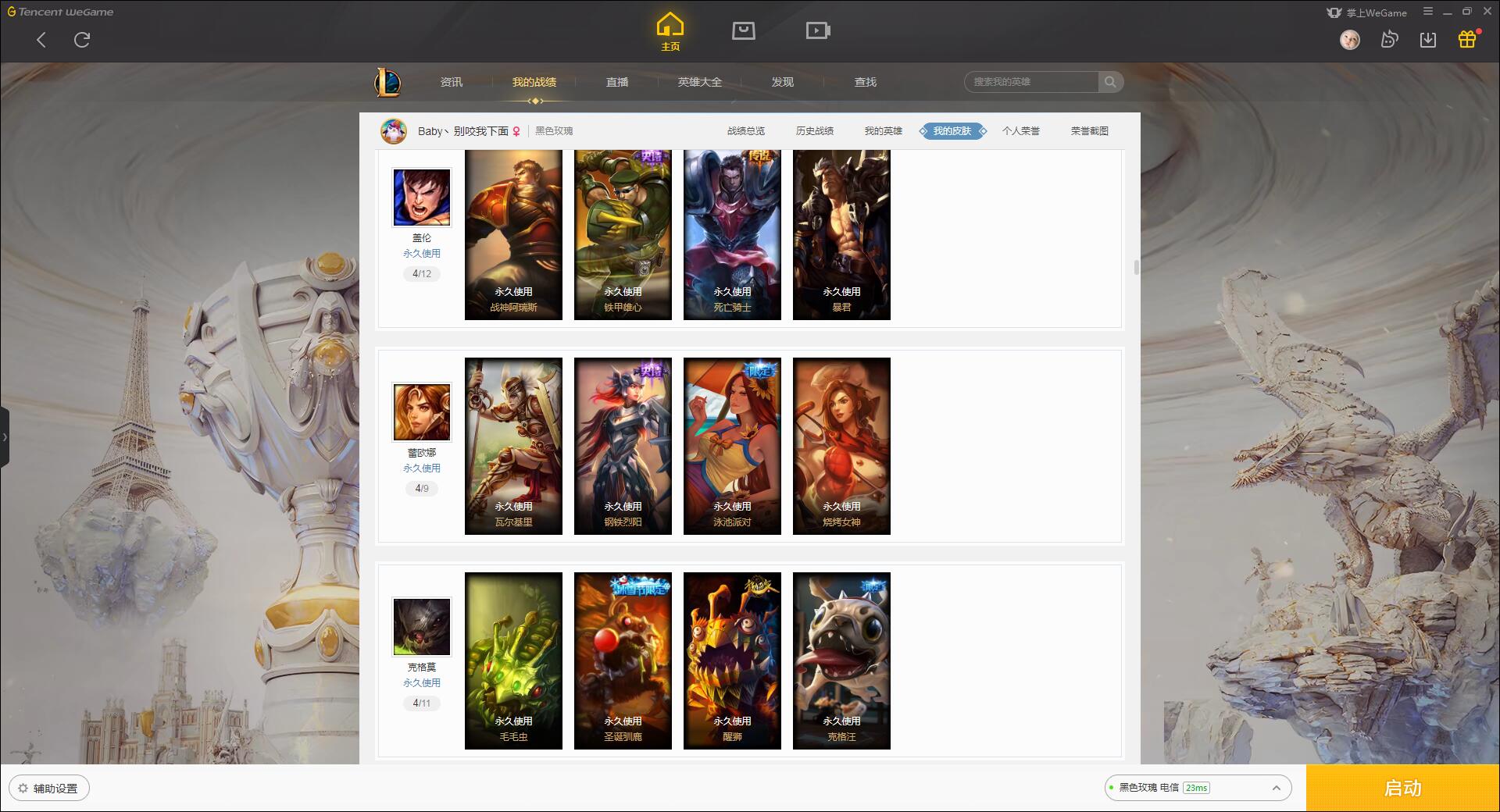Refresh the page with the reload icon
The height and width of the screenshot is (812, 1500).
click(82, 40)
